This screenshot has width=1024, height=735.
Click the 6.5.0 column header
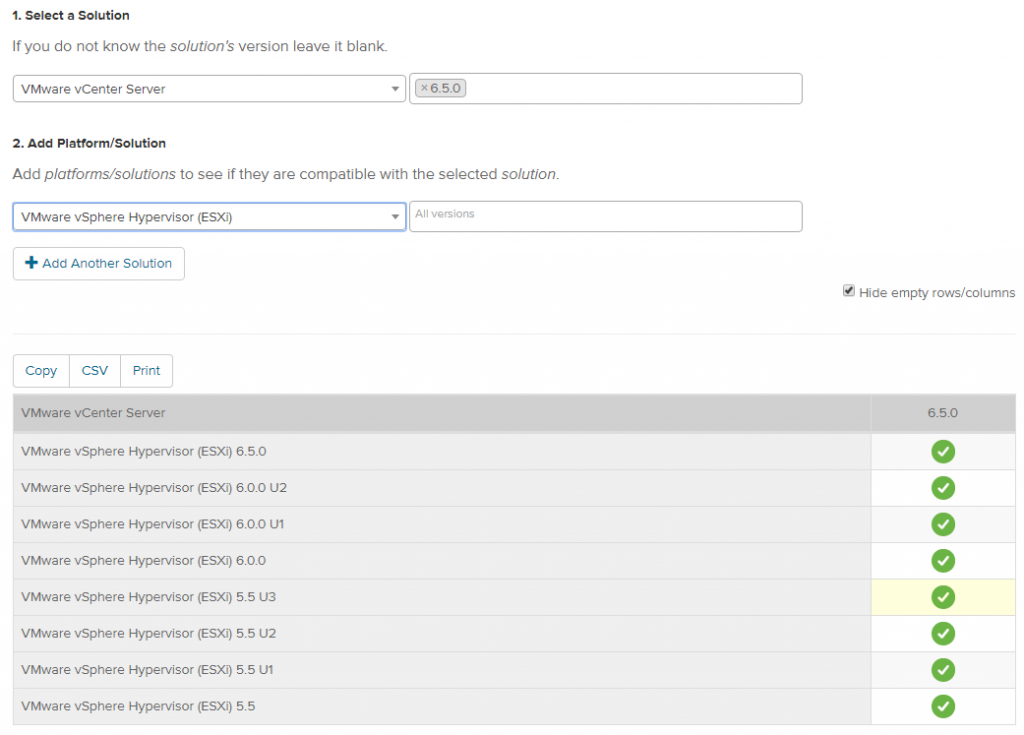point(942,413)
